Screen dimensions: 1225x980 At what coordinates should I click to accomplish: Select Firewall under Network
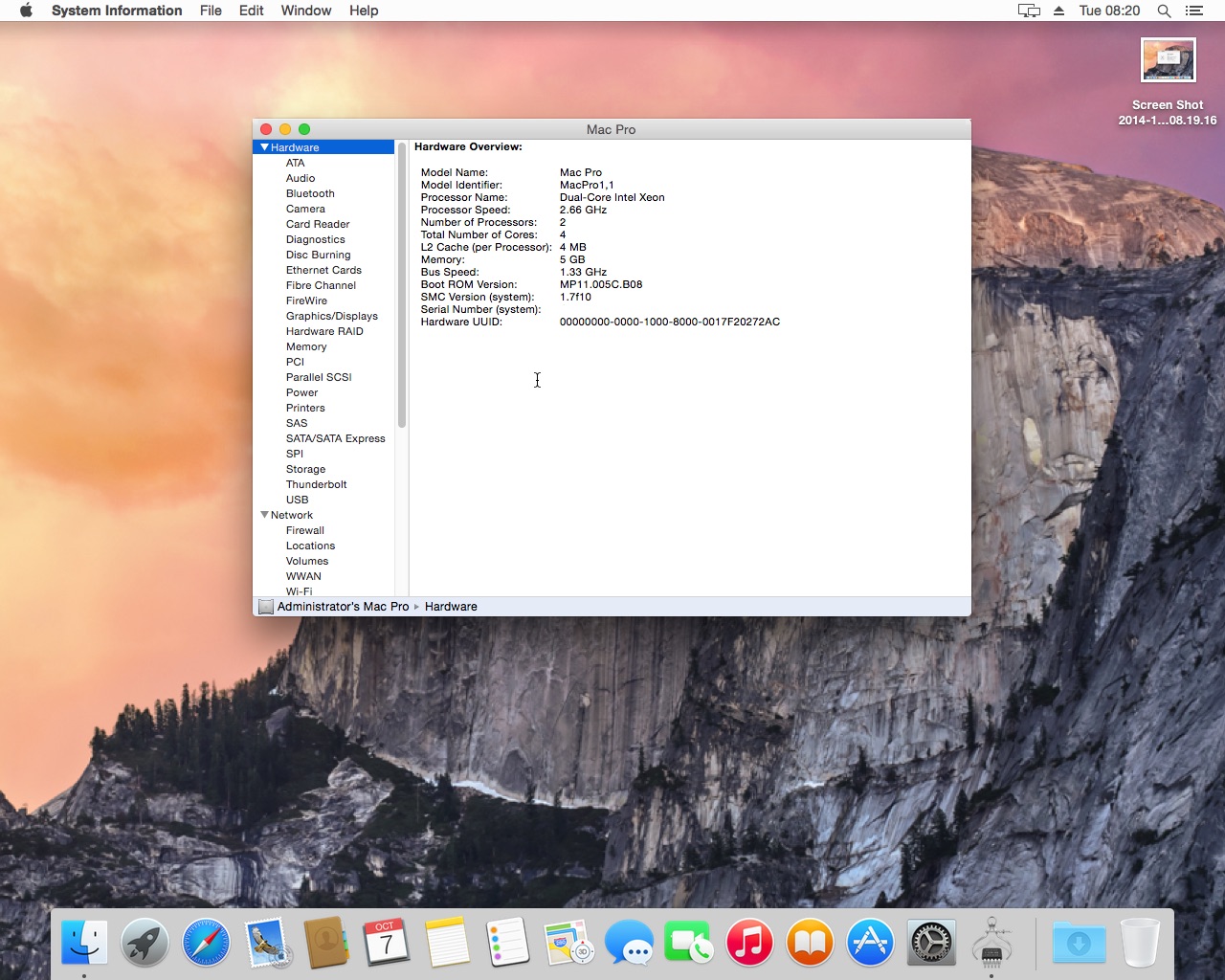pyautogui.click(x=305, y=530)
